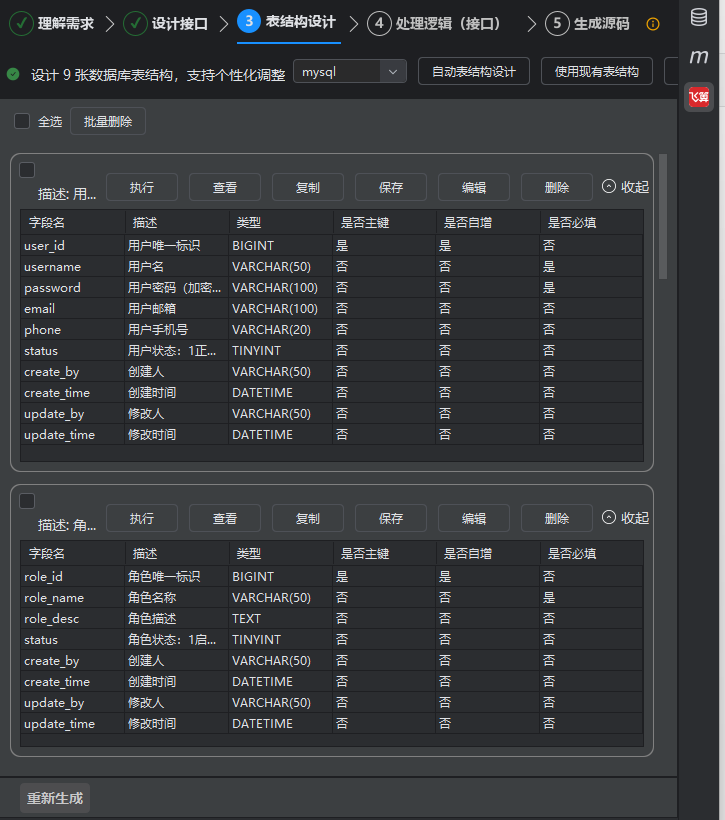Select the role_name field cell
The image size is (725, 820).
tap(72, 598)
